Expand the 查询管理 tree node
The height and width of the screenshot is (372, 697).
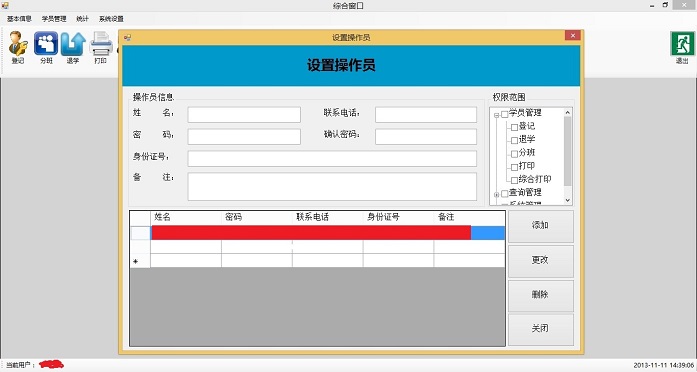point(497,194)
